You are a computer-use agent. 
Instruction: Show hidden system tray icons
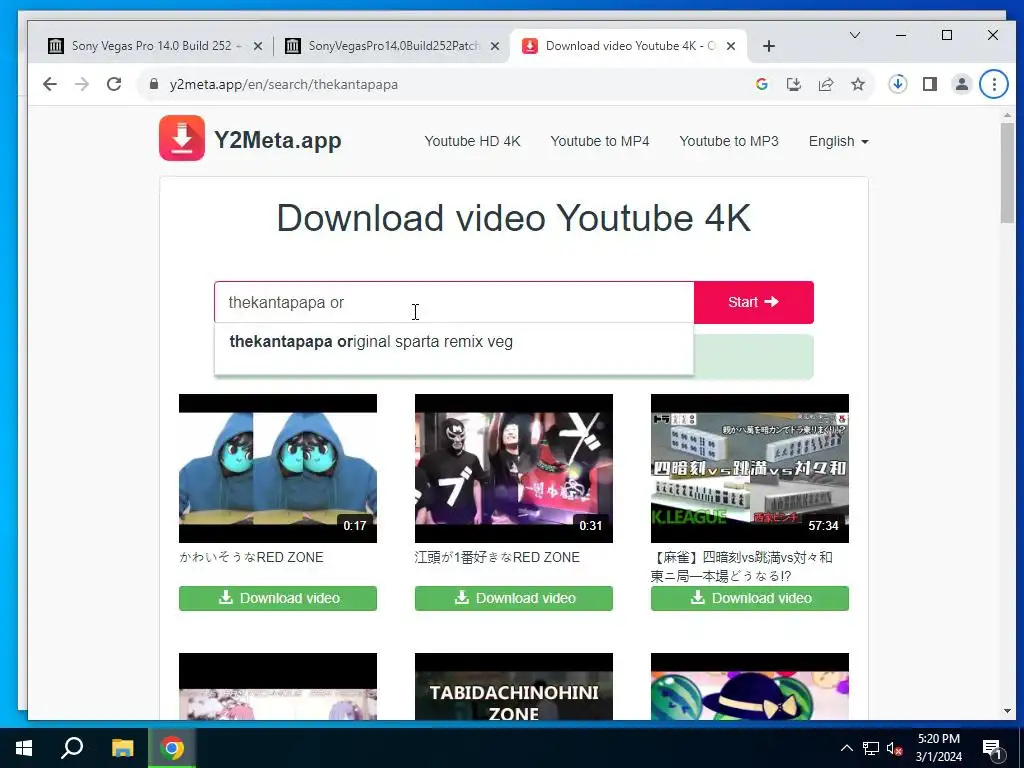846,748
